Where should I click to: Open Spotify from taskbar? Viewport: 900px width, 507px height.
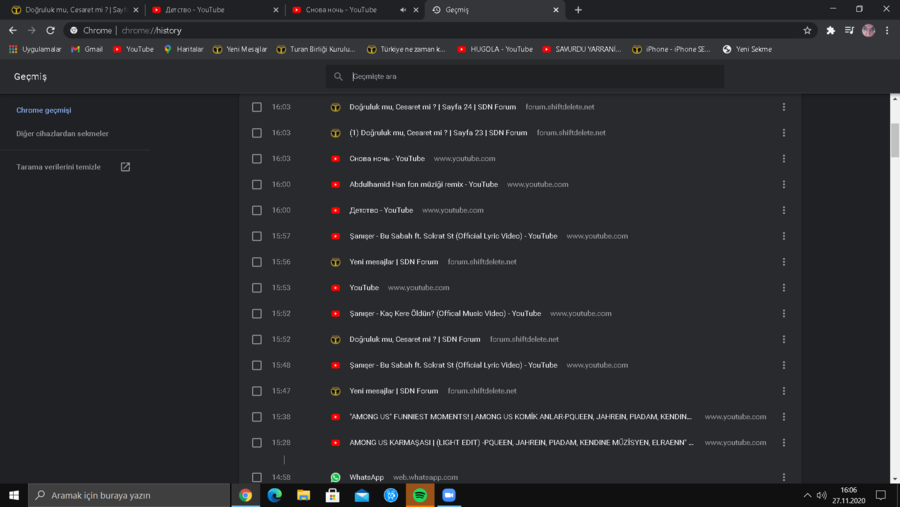point(420,495)
